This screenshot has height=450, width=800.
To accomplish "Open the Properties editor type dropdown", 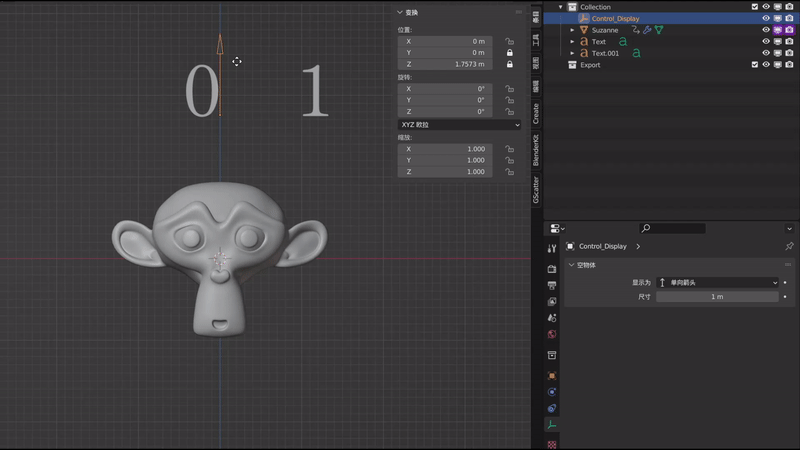I will point(557,229).
